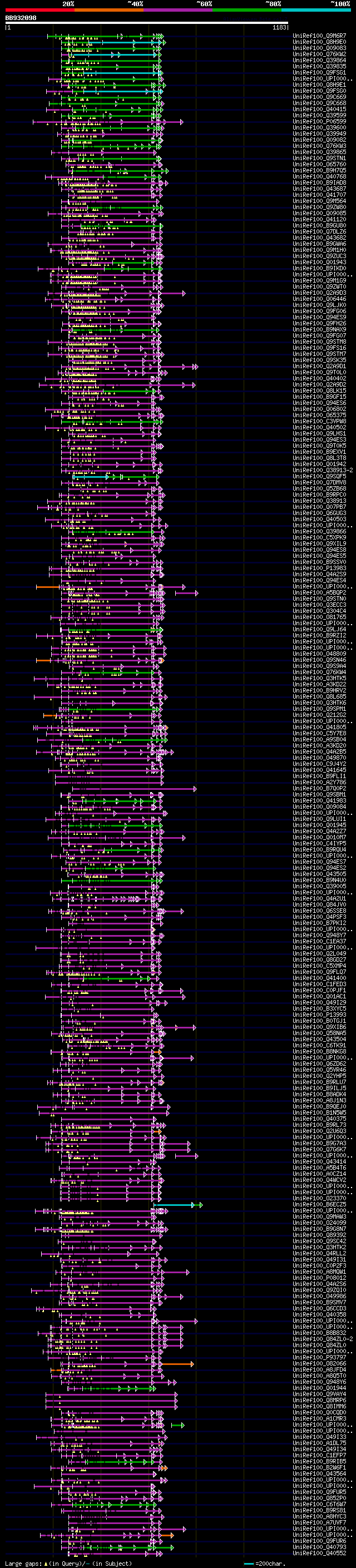This screenshot has height=1568, width=356.
Task: Open hit label UniRef100_Q8MRP6
Action: [319, 1400]
